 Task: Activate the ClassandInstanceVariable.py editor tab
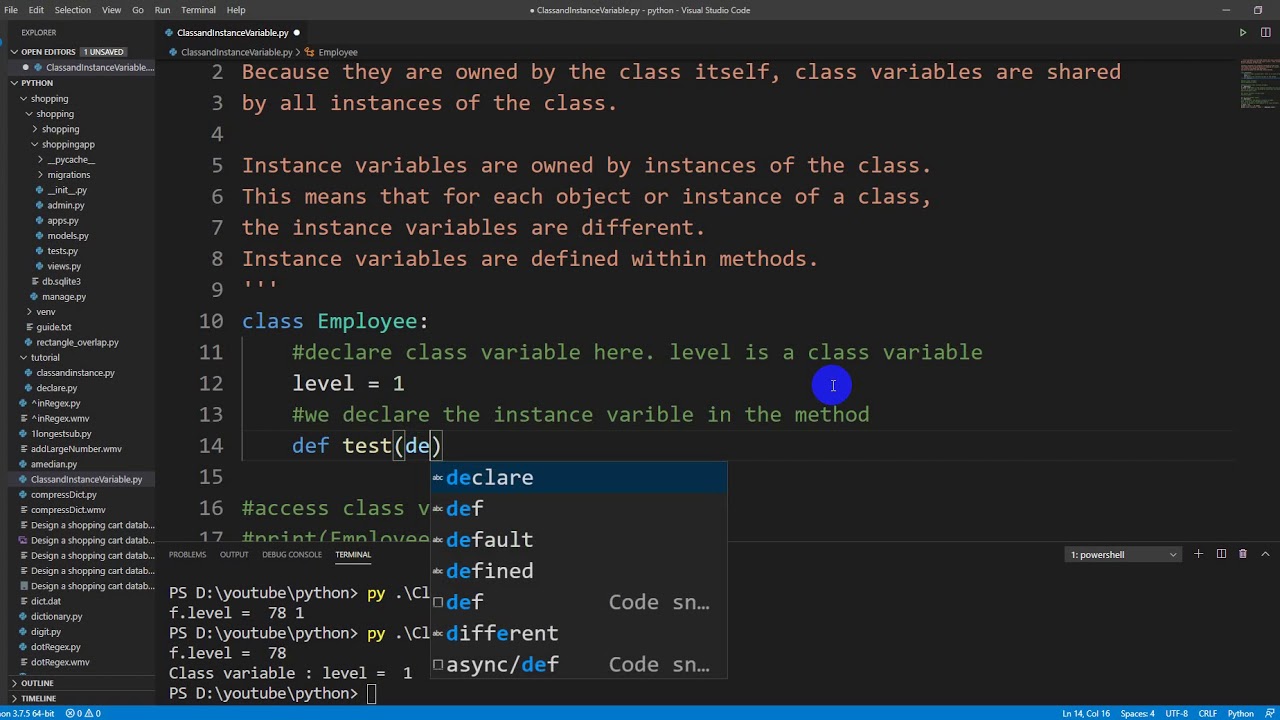click(232, 33)
